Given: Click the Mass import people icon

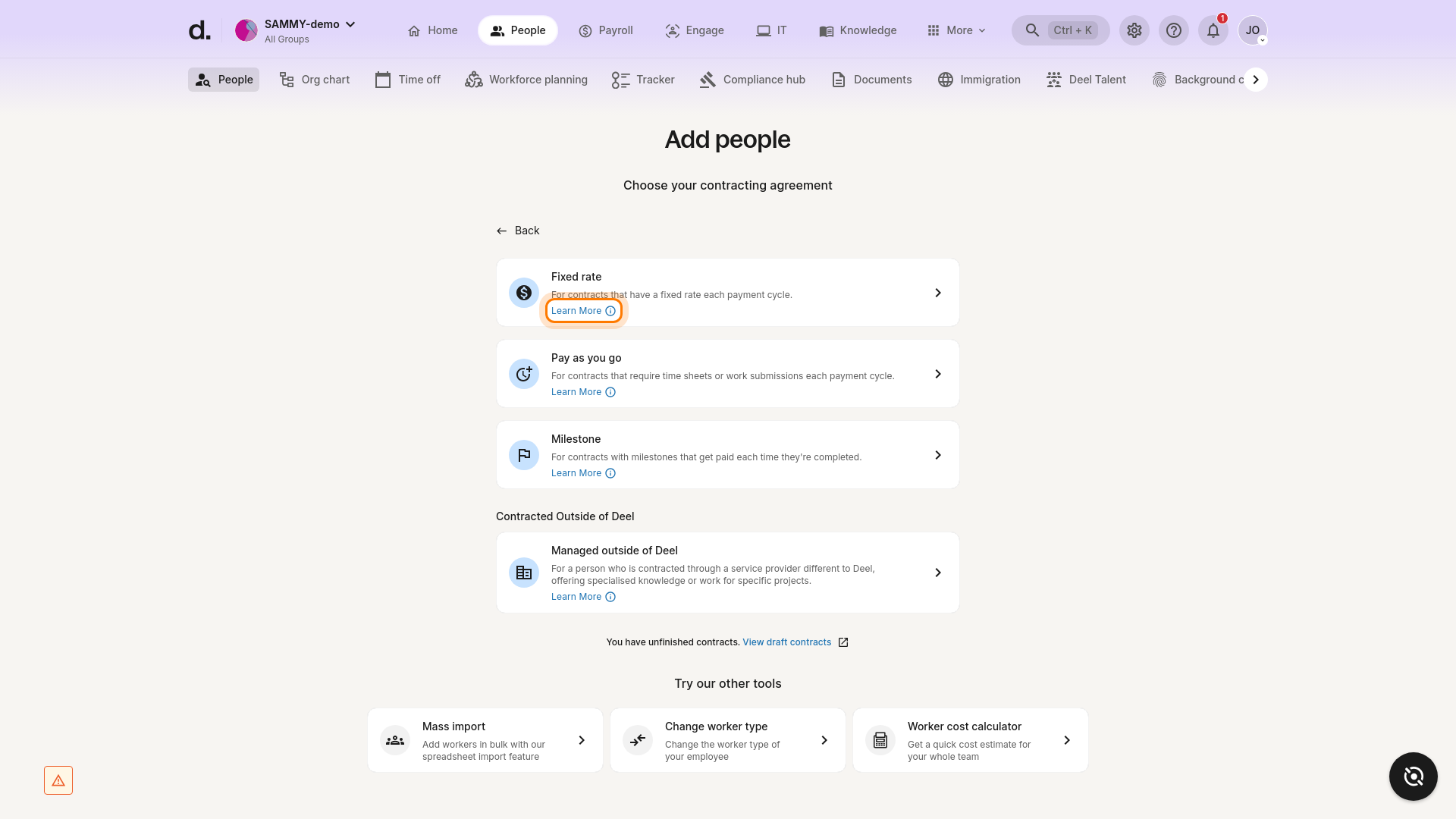Looking at the screenshot, I should pyautogui.click(x=395, y=740).
